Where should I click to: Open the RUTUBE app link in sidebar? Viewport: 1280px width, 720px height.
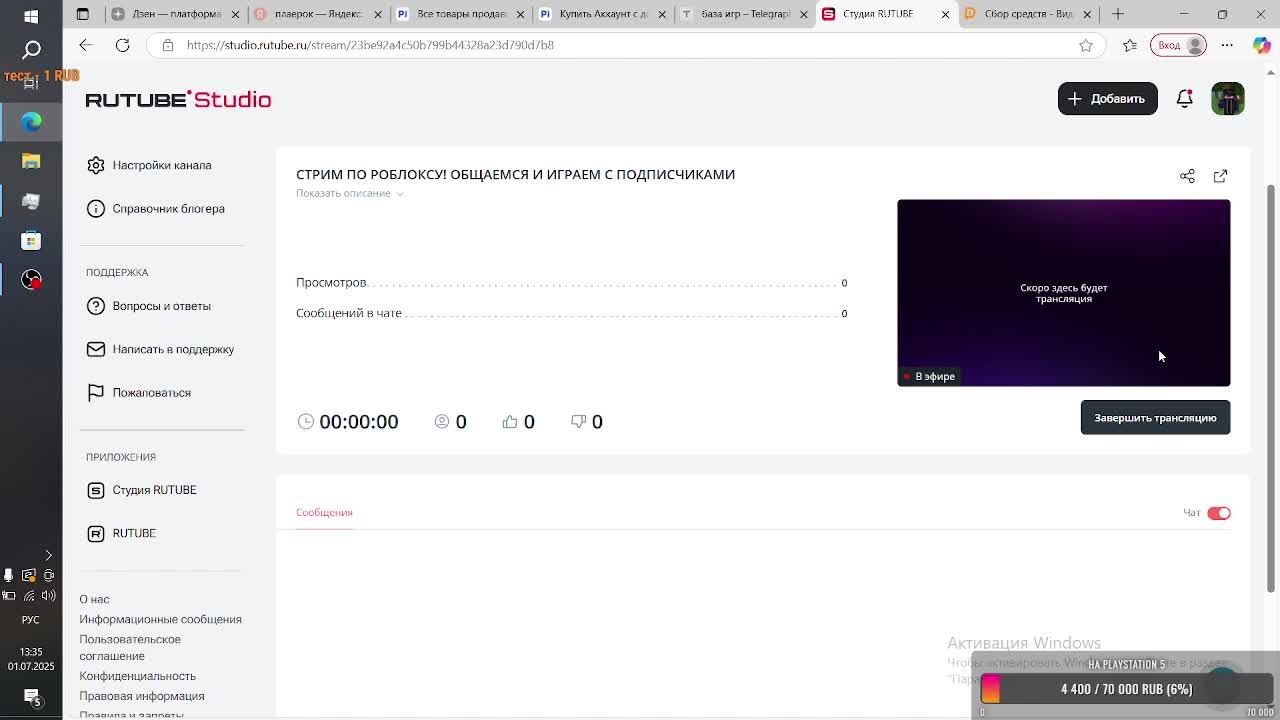(122, 533)
